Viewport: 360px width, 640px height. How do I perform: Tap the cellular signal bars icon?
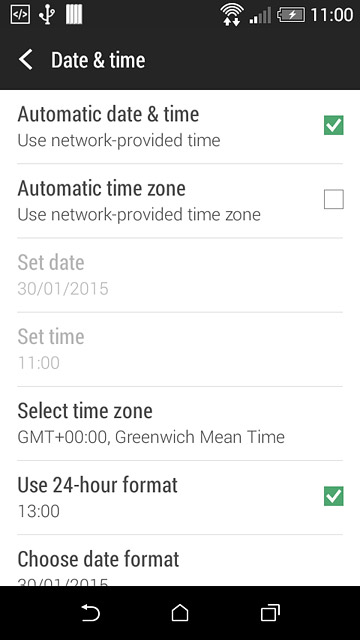point(260,16)
